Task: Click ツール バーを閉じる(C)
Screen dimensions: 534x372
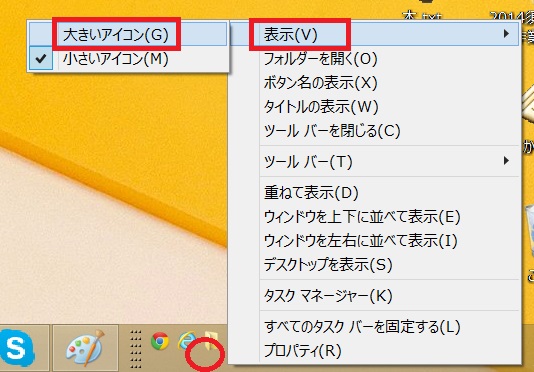Action: tap(375, 131)
